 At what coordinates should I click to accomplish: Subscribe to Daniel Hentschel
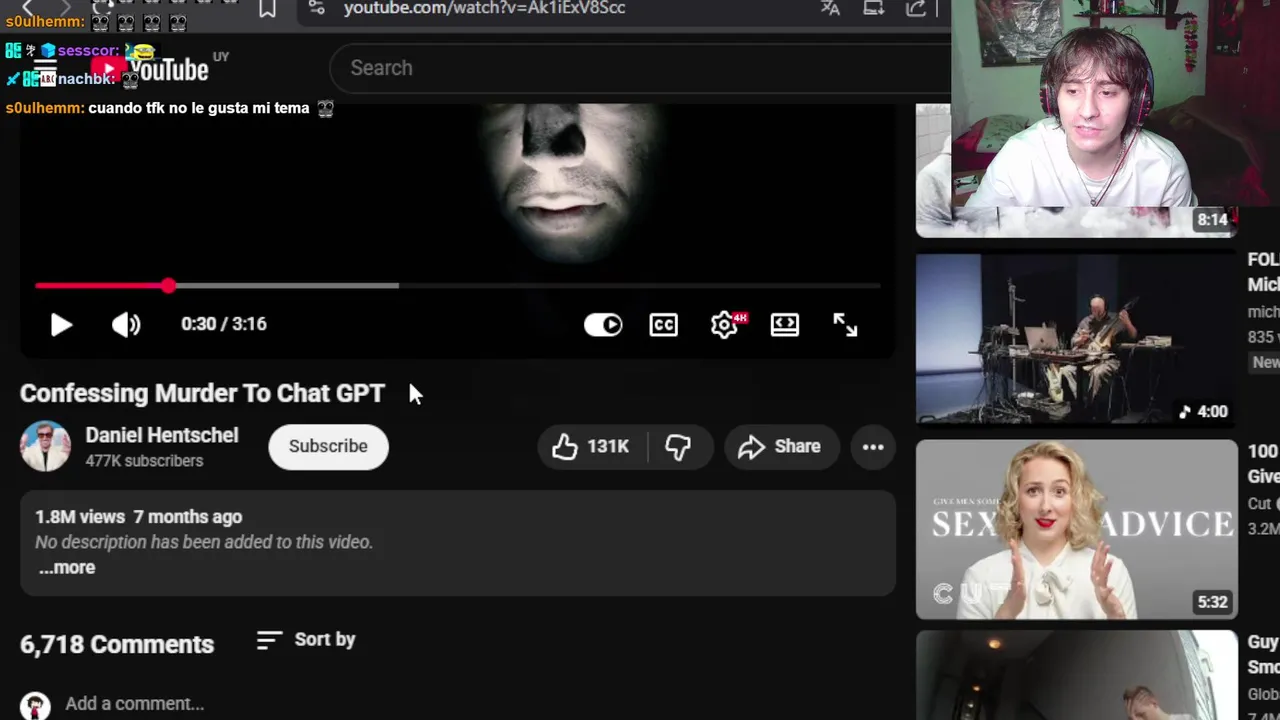click(x=328, y=446)
